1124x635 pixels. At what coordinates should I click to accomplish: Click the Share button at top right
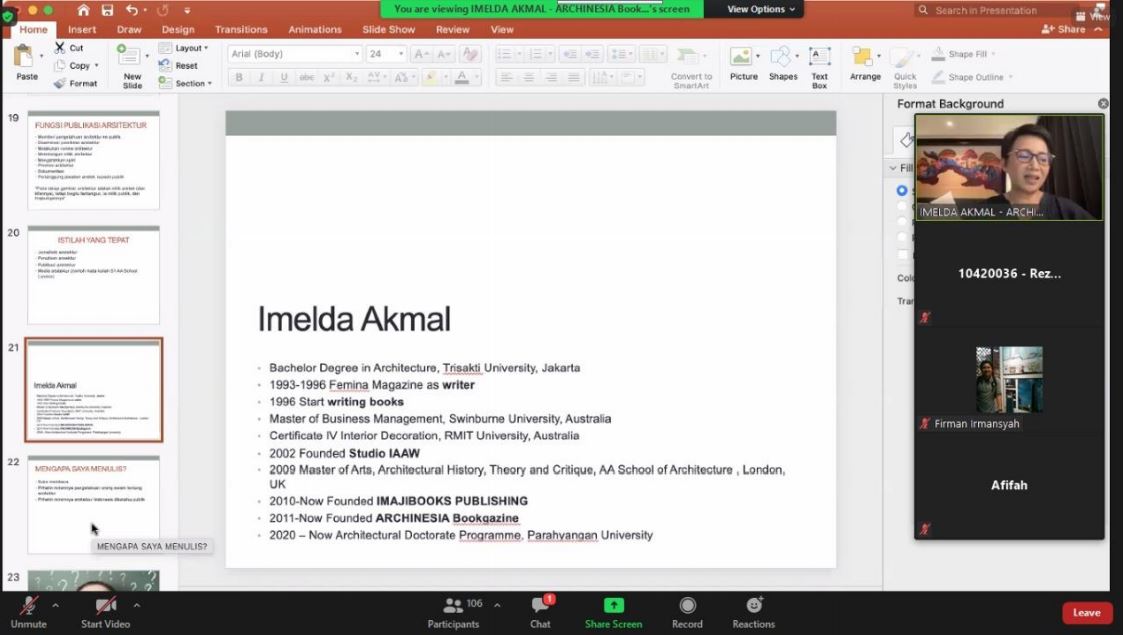click(x=1063, y=30)
